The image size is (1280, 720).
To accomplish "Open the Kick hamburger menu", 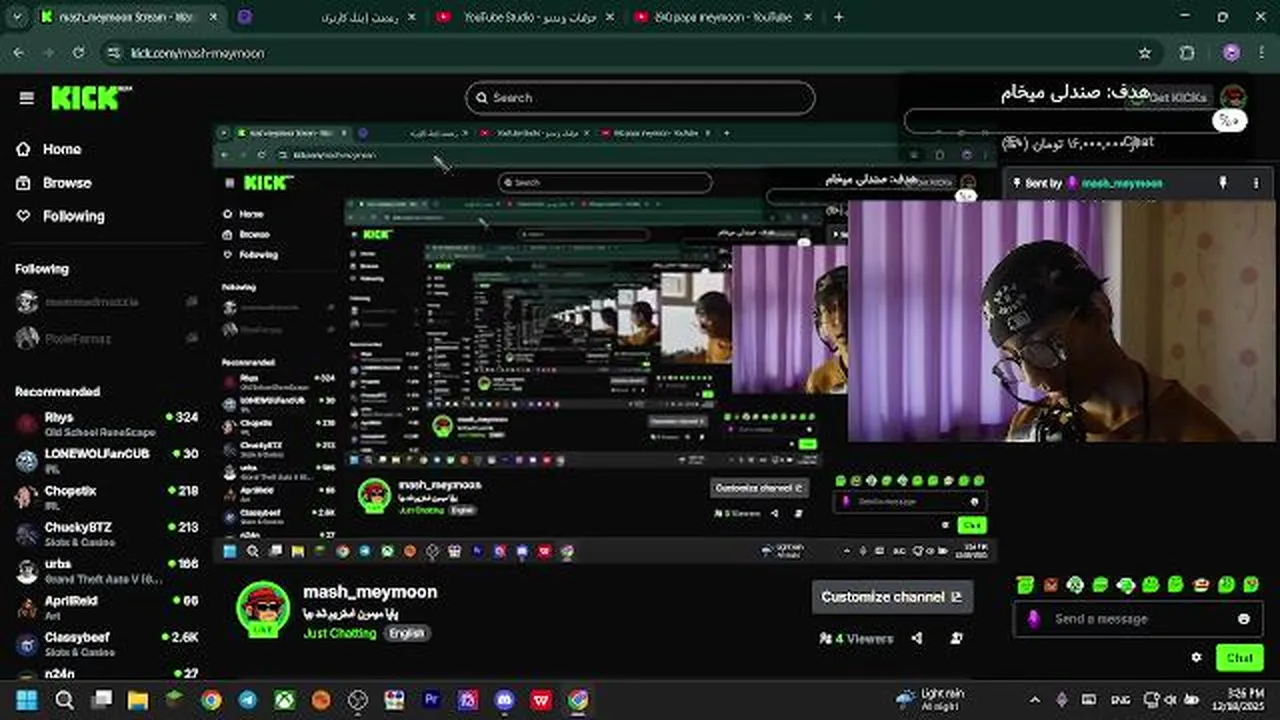I will pyautogui.click(x=27, y=97).
